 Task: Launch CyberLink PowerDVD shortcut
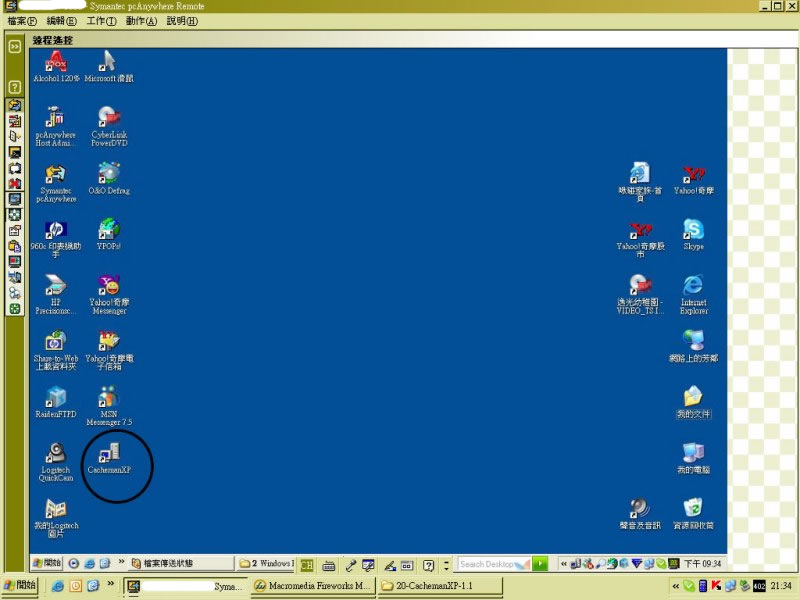point(109,126)
